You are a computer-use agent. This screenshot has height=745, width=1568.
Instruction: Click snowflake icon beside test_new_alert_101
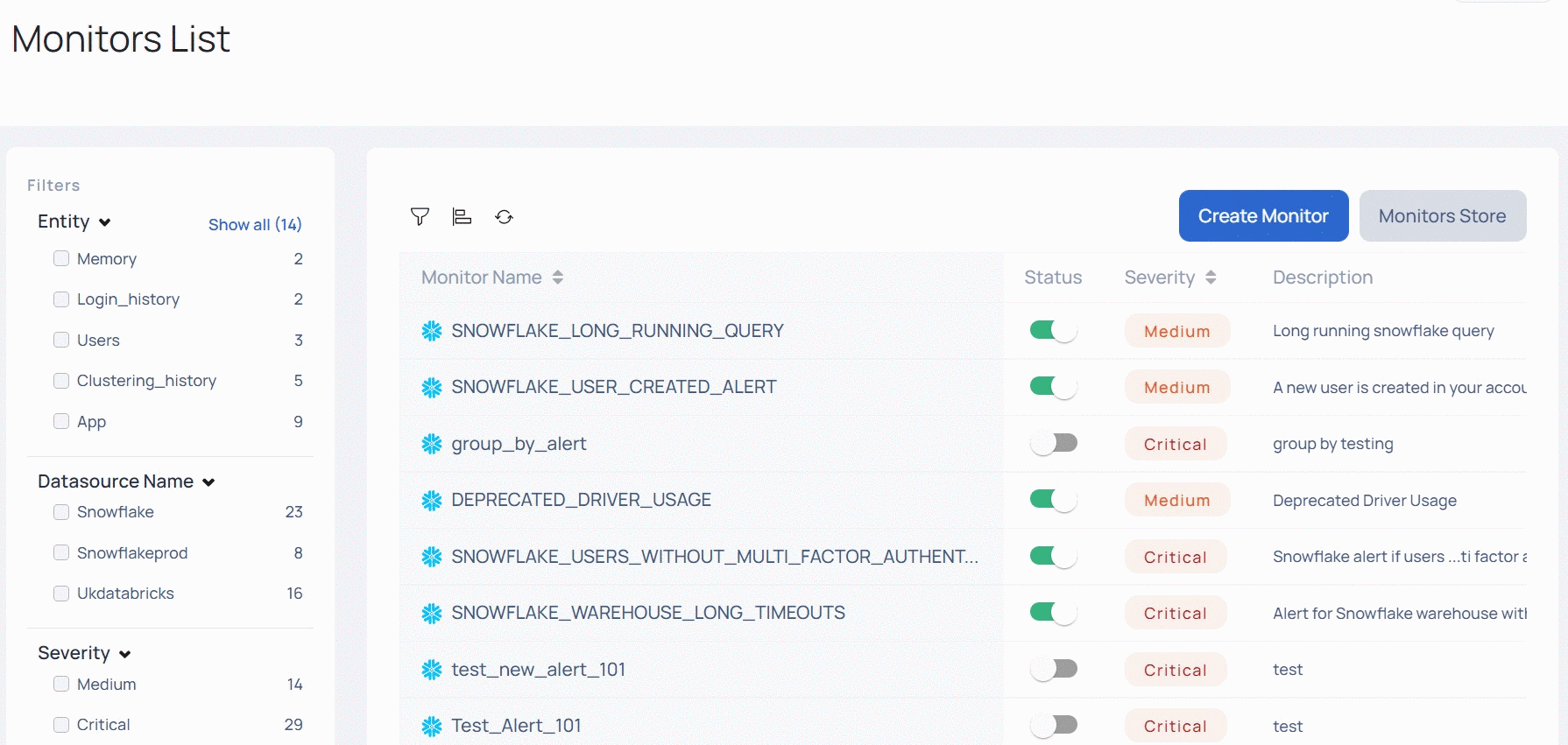tap(432, 670)
